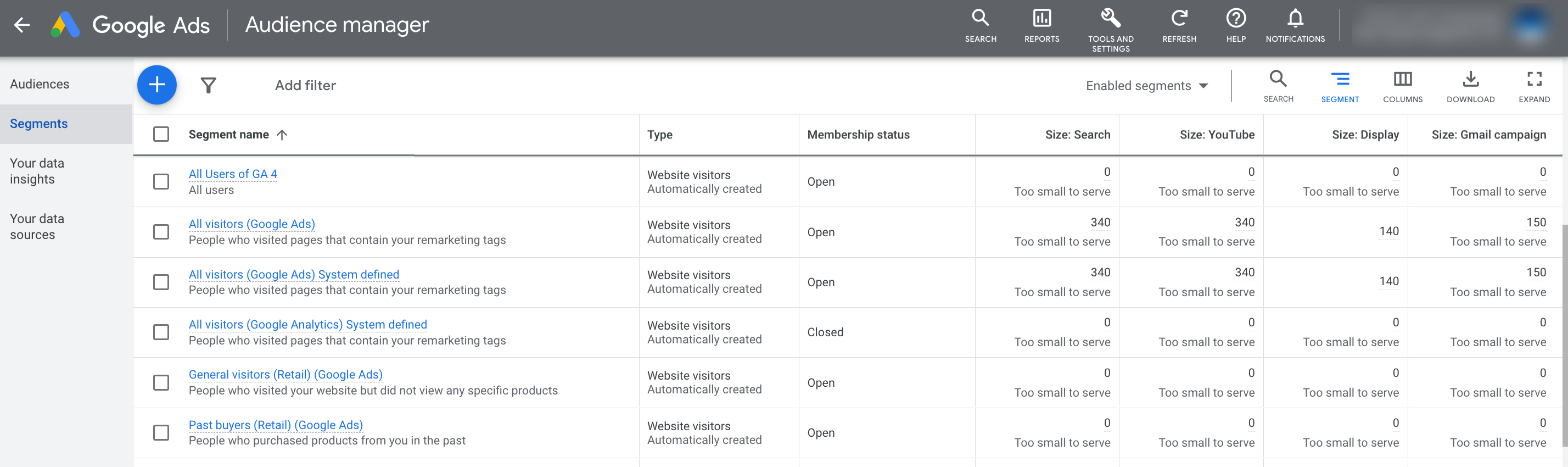Viewport: 1568px width, 467px height.
Task: Modify Columns of the table
Action: (1402, 86)
